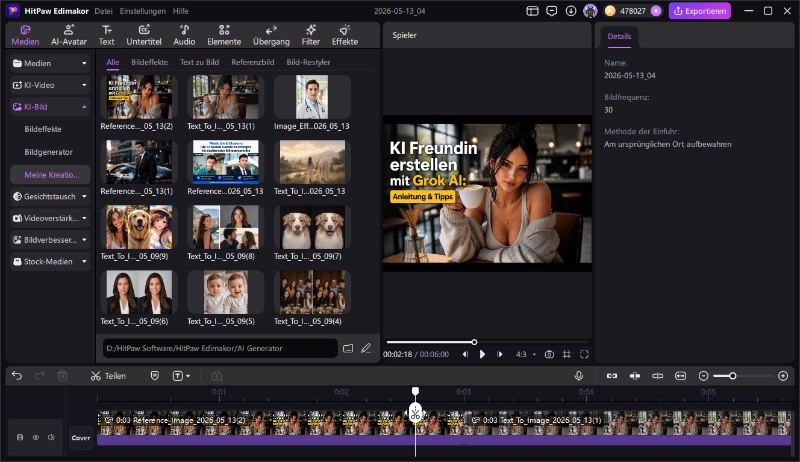Viewport: 800px width, 462px height.
Task: Step to previous frame in player
Action: pyautogui.click(x=465, y=354)
